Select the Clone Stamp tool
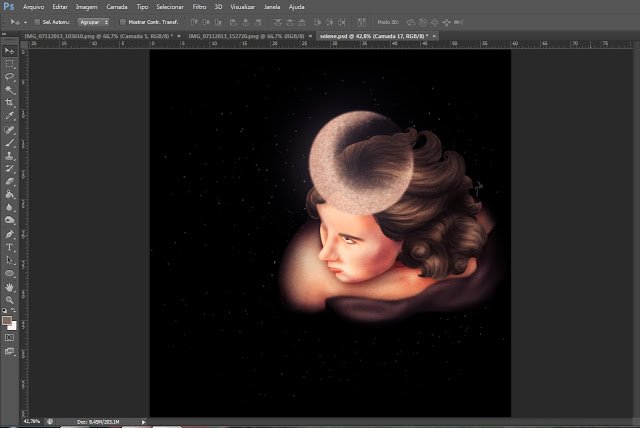The height and width of the screenshot is (428, 640). click(x=9, y=156)
